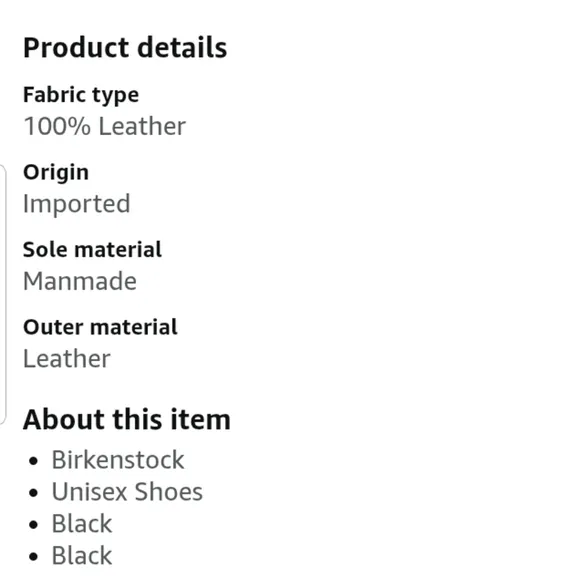Image resolution: width=579 pixels, height=580 pixels.
Task: Click the bullet marker of last Black
Action: click(33, 556)
